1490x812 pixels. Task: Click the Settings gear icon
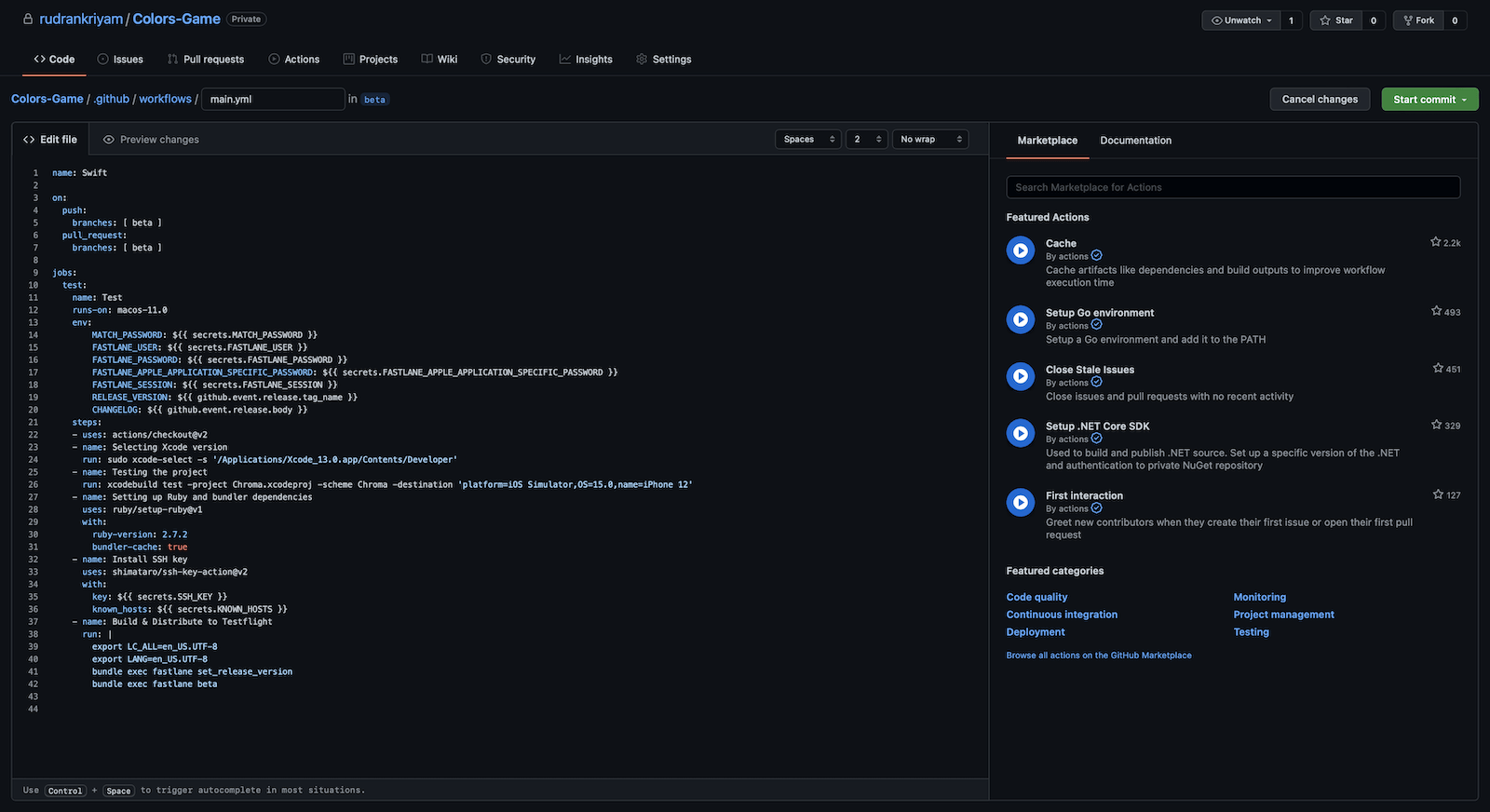tap(642, 59)
